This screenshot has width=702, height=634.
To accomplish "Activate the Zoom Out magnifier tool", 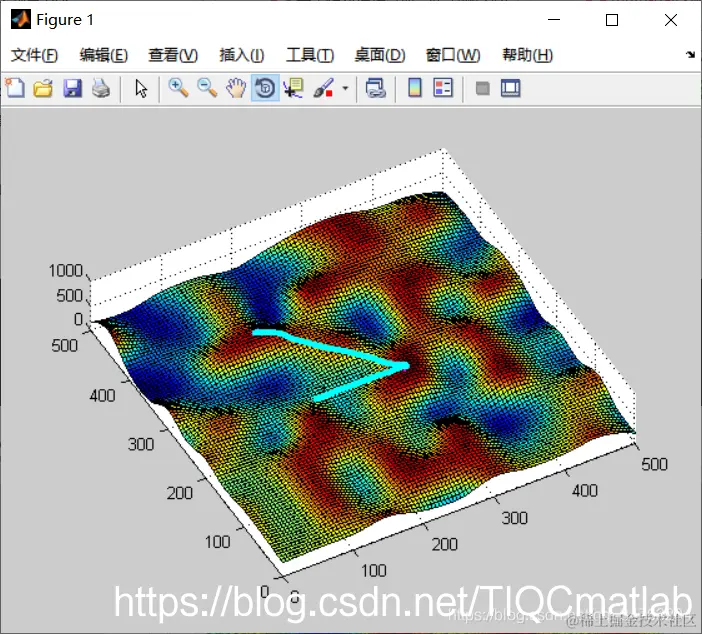I will (207, 88).
